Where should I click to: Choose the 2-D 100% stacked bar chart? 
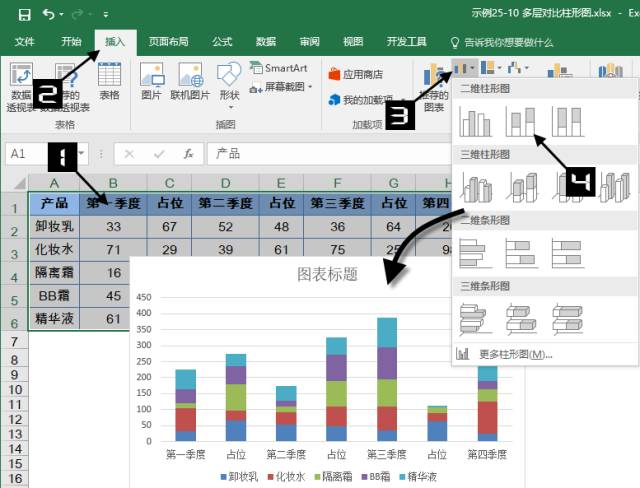568,253
